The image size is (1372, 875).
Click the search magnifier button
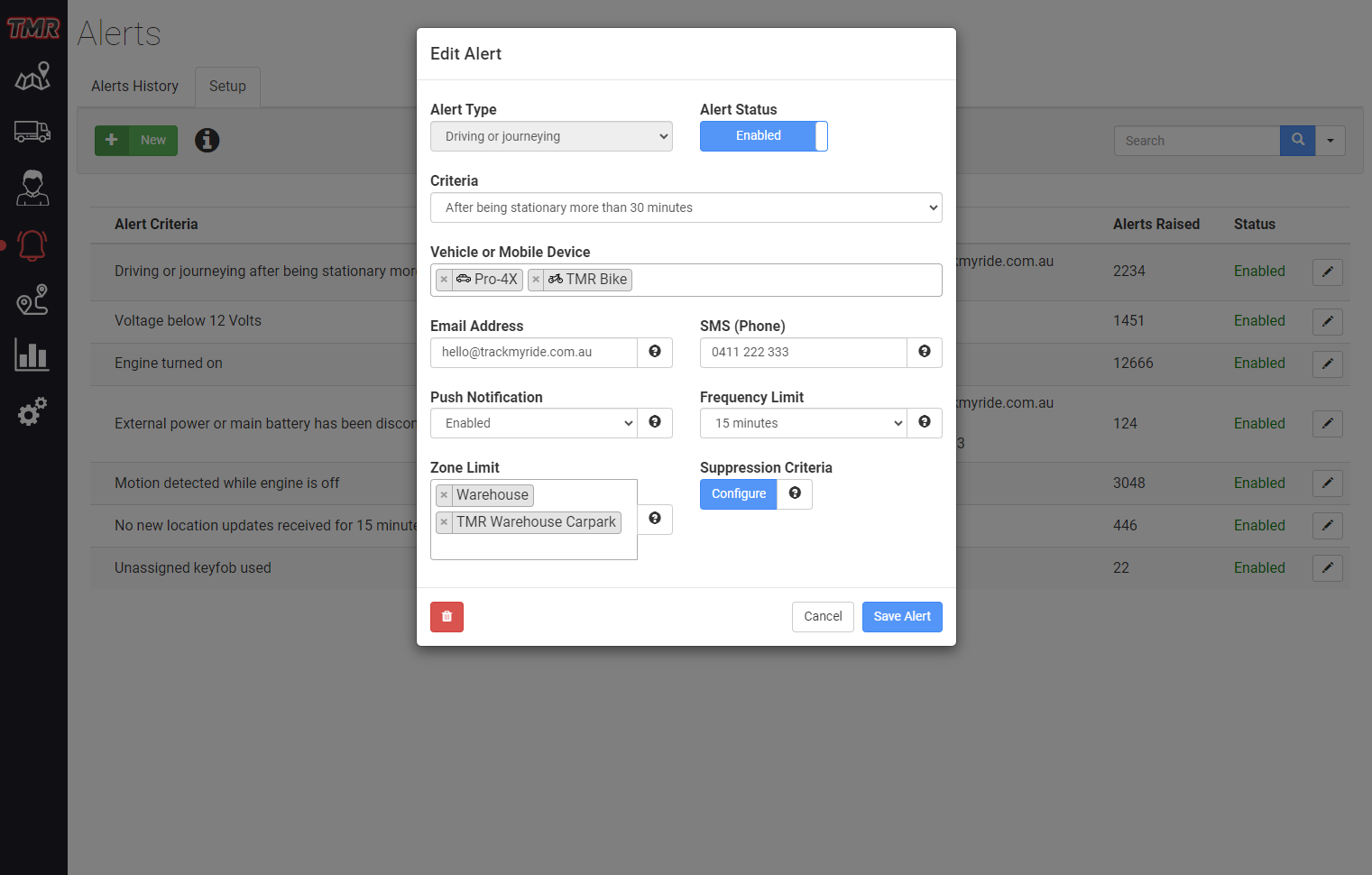coord(1298,140)
